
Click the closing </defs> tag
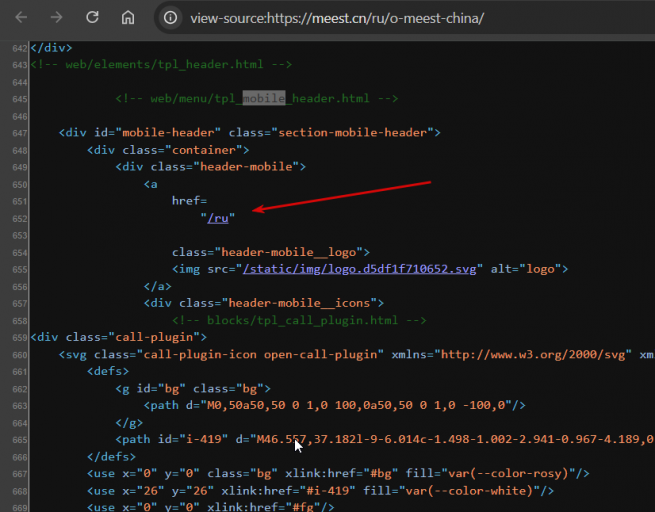point(111,456)
